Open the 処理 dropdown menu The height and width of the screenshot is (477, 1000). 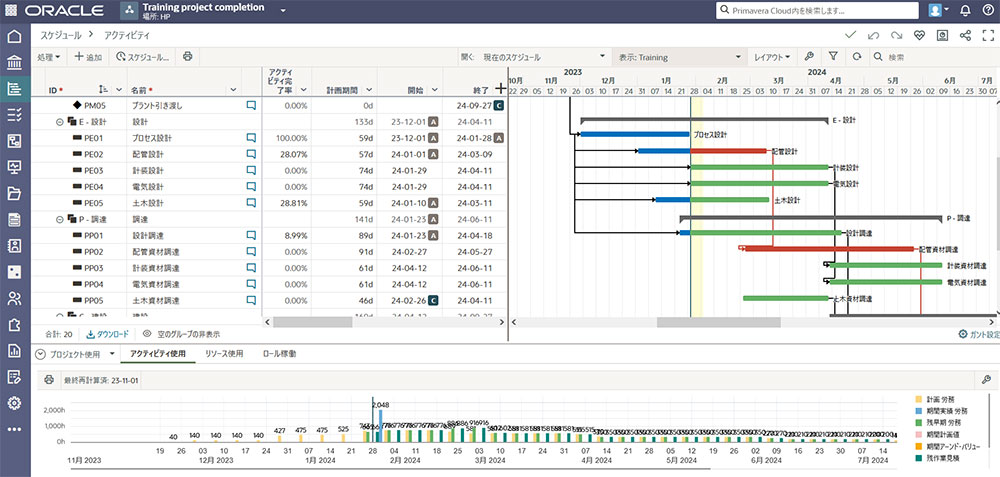point(48,57)
